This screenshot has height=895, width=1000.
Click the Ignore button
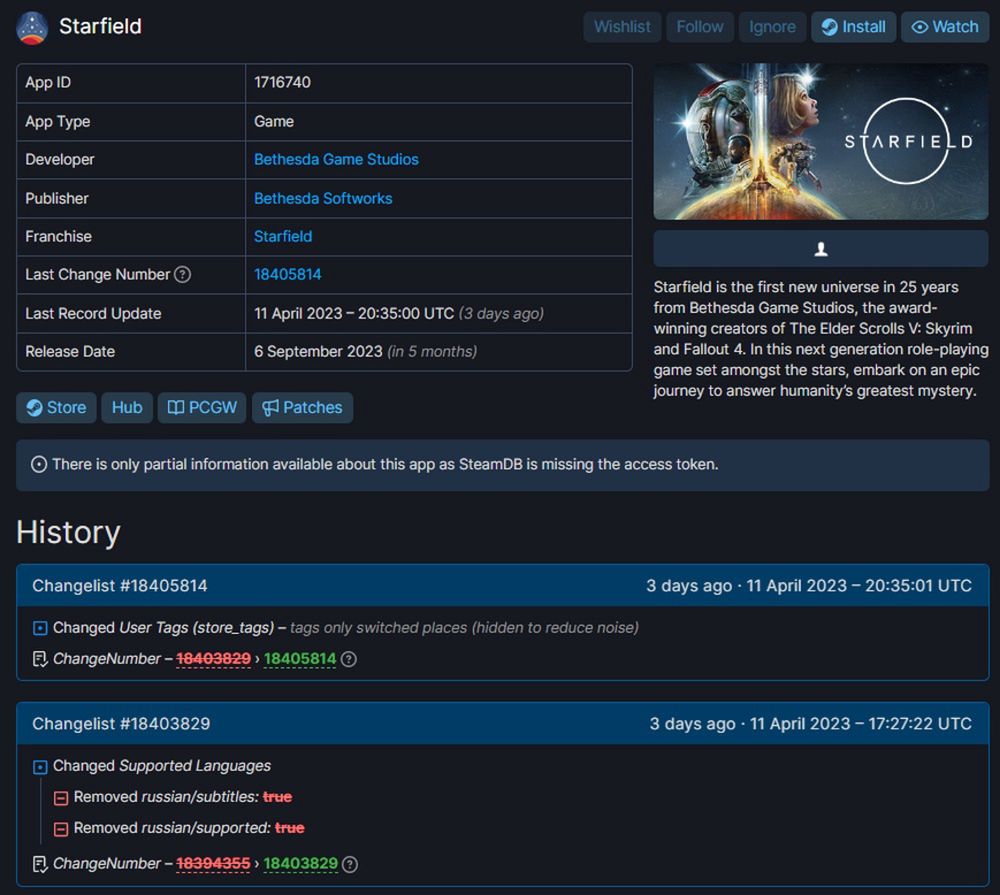(x=772, y=27)
